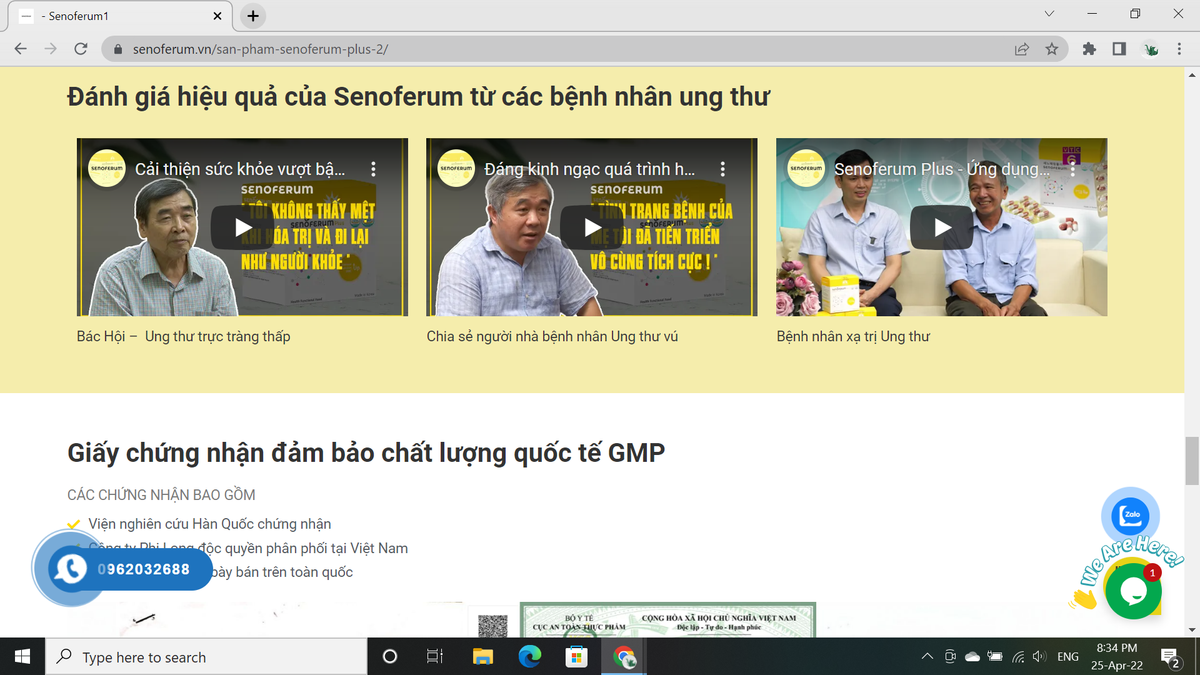Play the Bác Hội testimonial video
Screen dimensions: 1200x675
[x=241, y=227]
